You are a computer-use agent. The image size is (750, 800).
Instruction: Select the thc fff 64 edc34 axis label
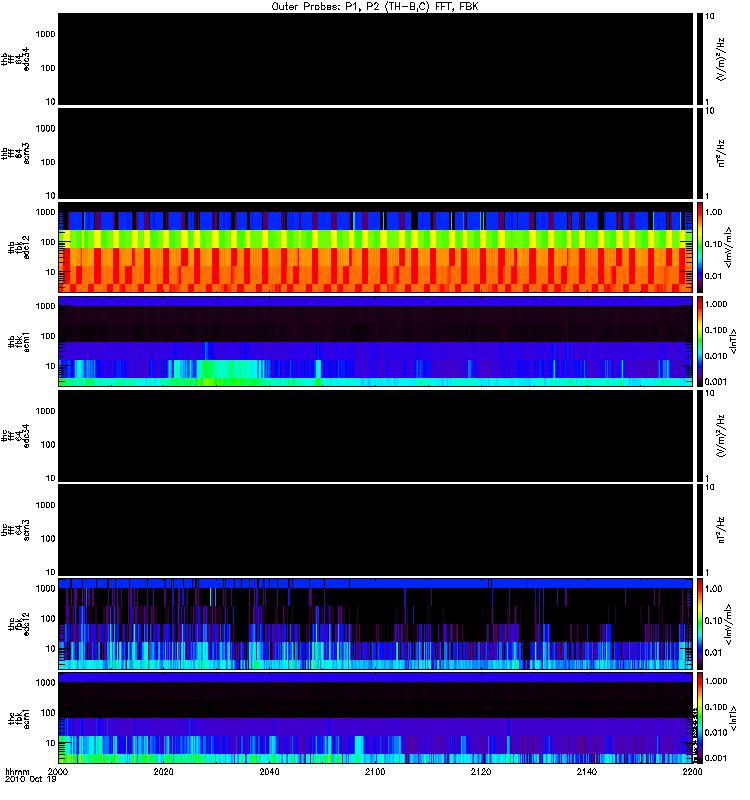pyautogui.click(x=15, y=436)
